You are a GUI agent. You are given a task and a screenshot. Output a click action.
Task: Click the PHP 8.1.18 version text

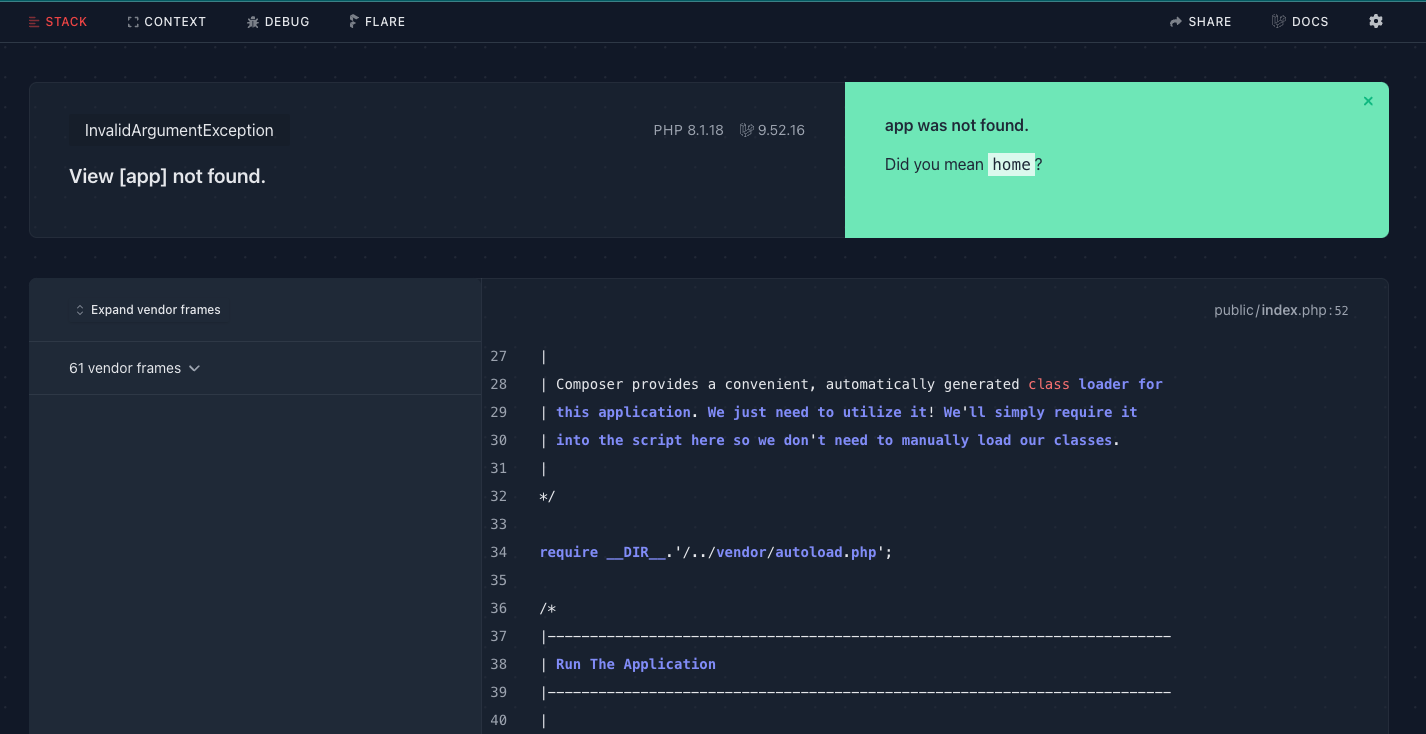pyautogui.click(x=688, y=130)
